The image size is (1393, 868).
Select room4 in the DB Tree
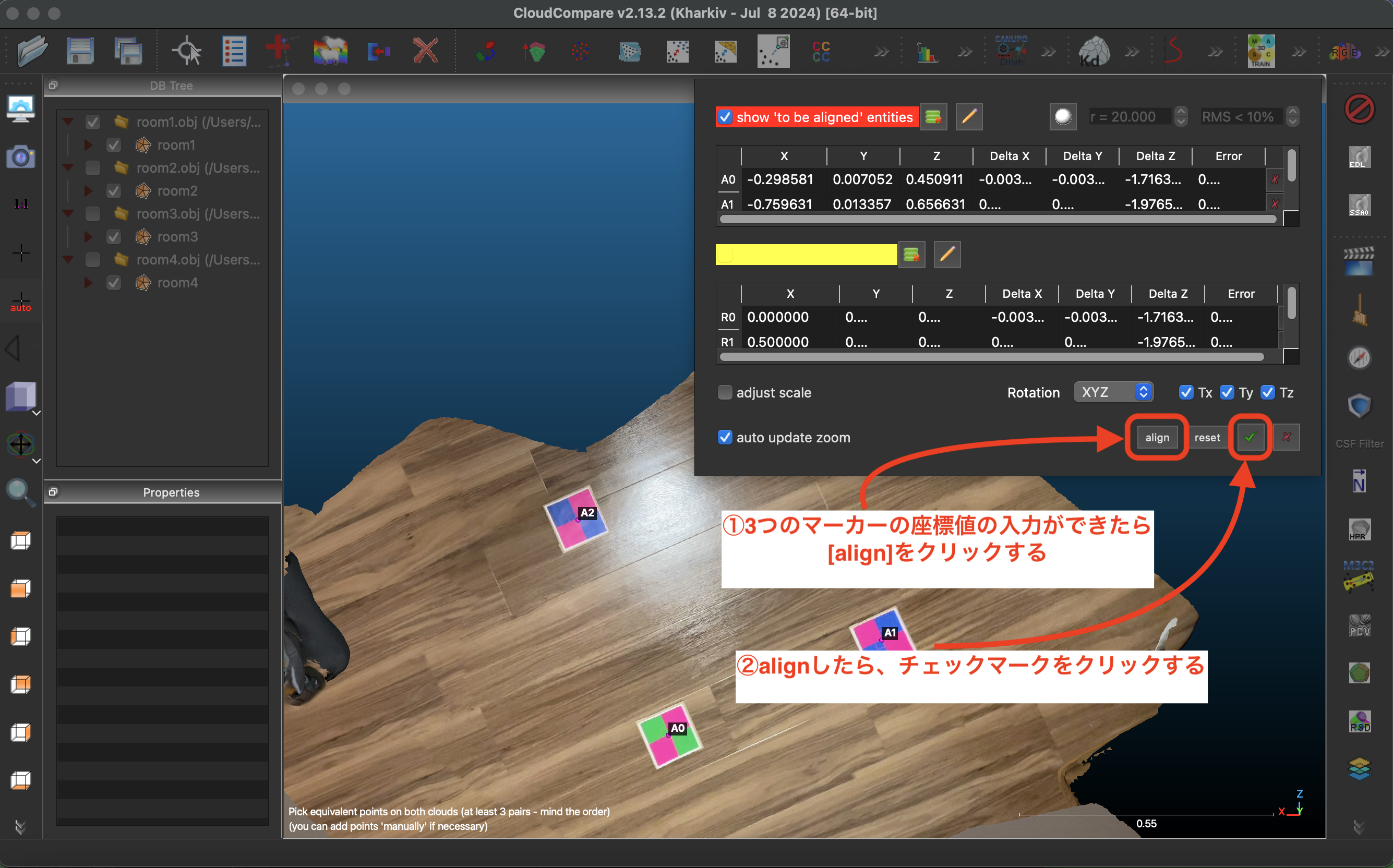[178, 282]
